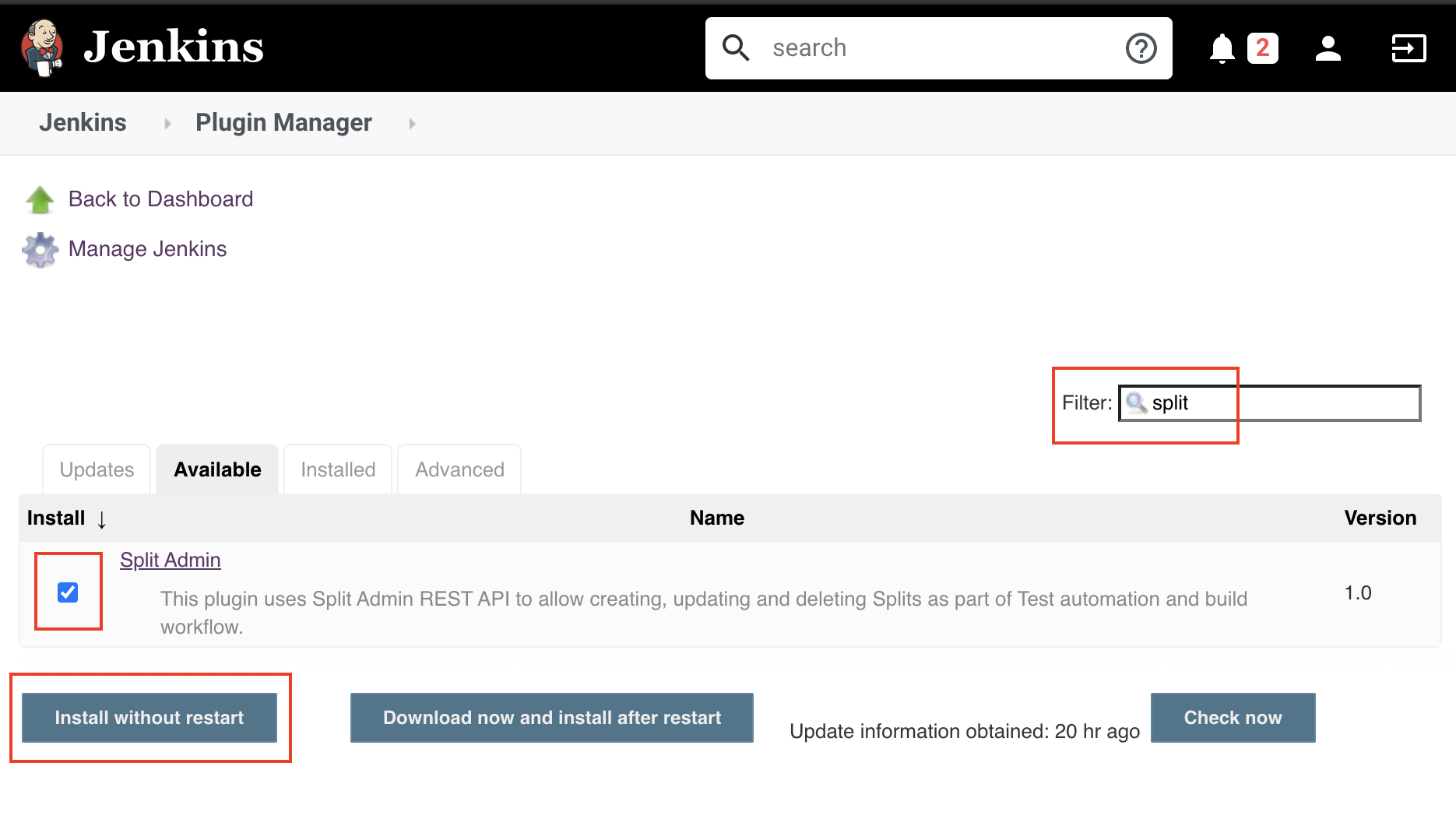Image resolution: width=1456 pixels, height=833 pixels.
Task: Open the Advanced tab
Action: click(x=459, y=470)
